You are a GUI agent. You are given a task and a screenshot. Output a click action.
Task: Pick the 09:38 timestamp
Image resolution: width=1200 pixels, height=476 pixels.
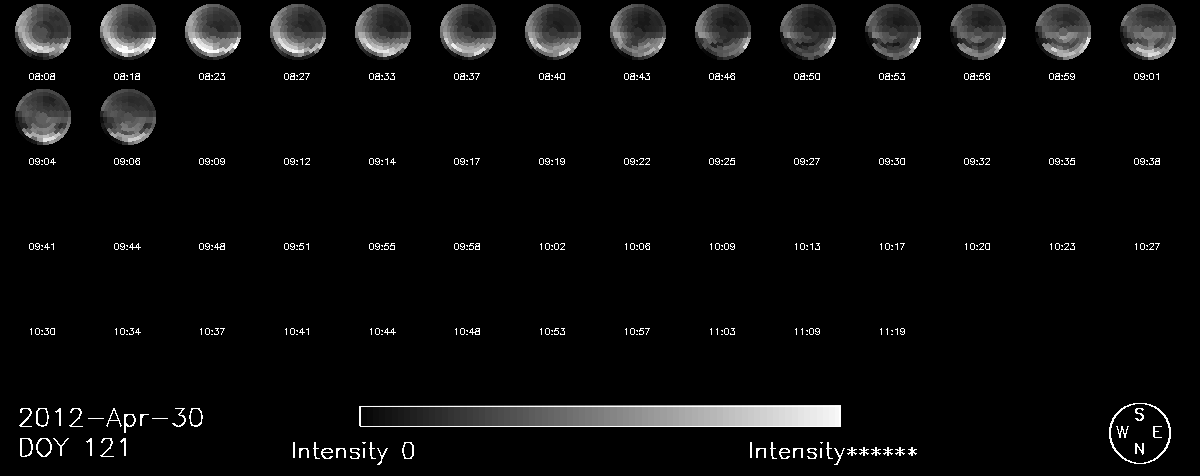coord(1147,161)
